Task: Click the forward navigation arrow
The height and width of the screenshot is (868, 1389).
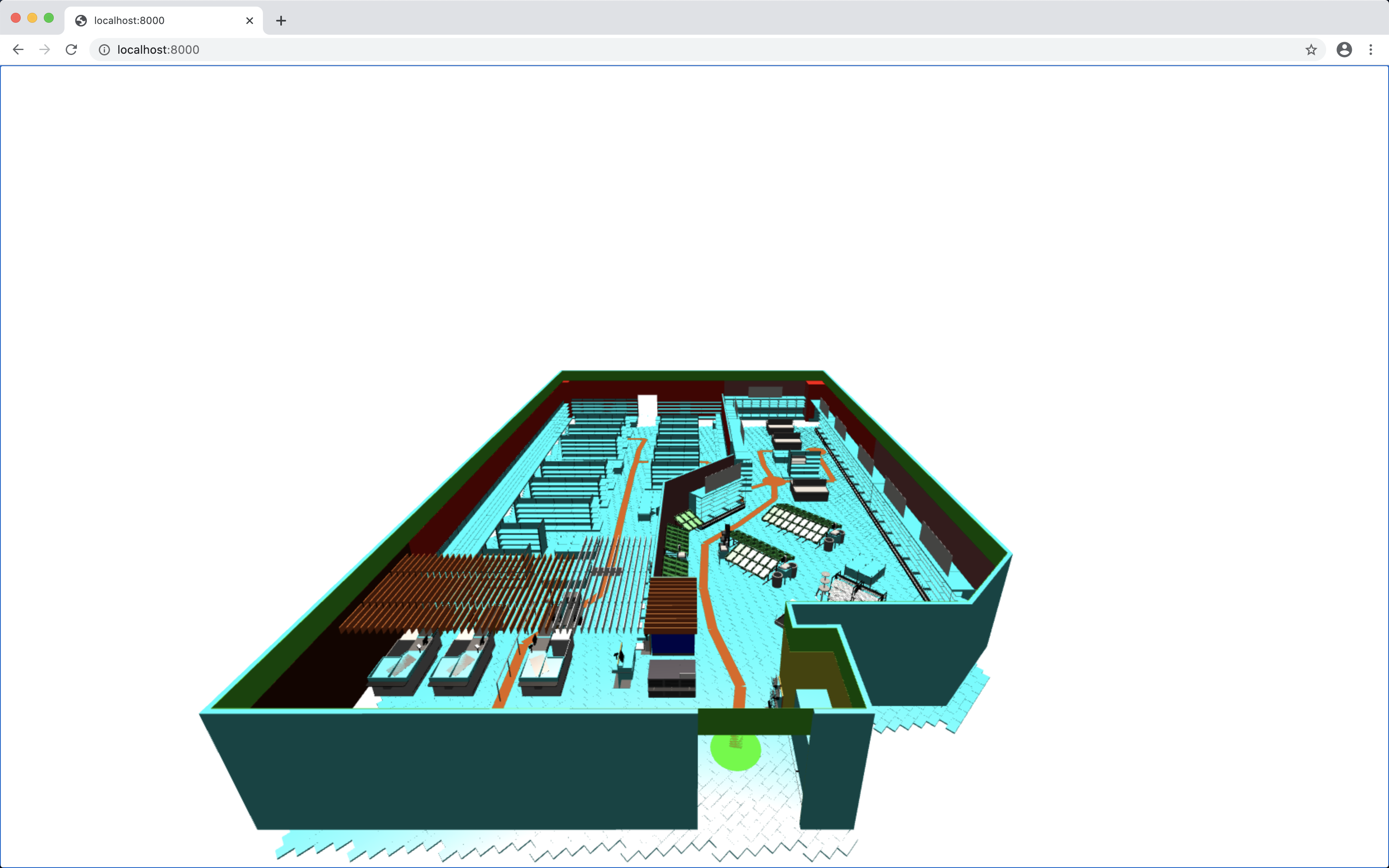Action: [45, 50]
